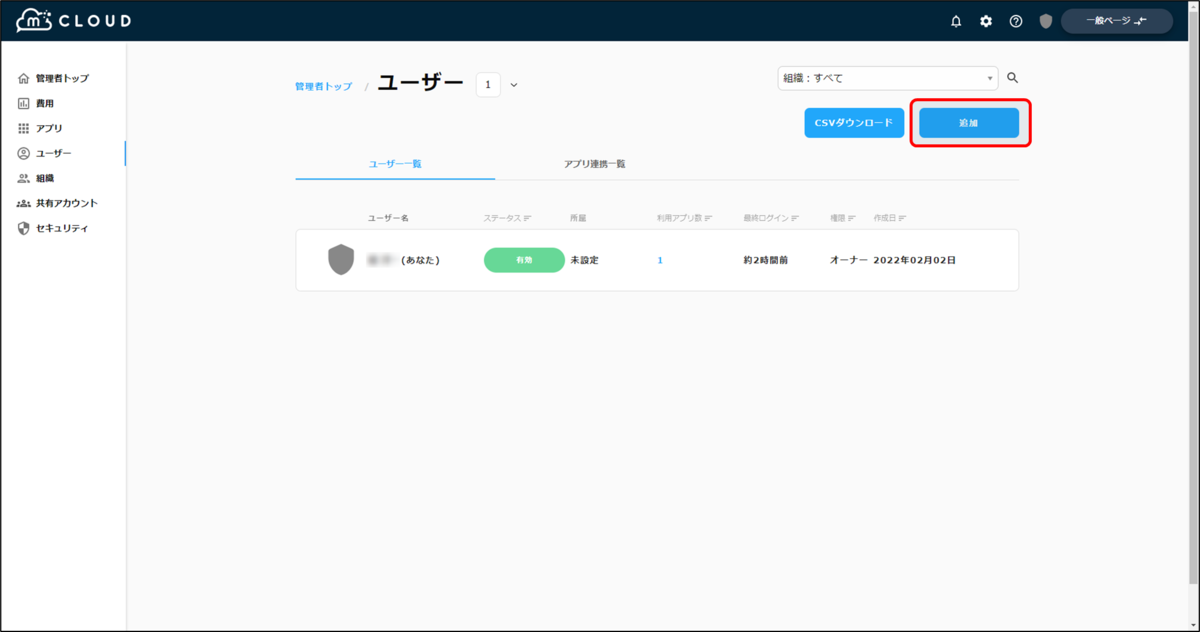The width and height of the screenshot is (1200, 632).
Task: Open the 利用アプリ数 link showing 1
Action: 660,260
